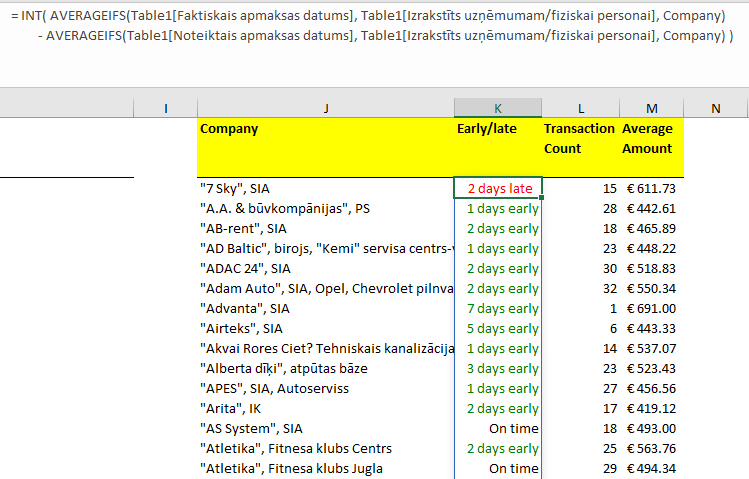
Task: Select the "Advanta", SIA cell
Action: [326, 309]
